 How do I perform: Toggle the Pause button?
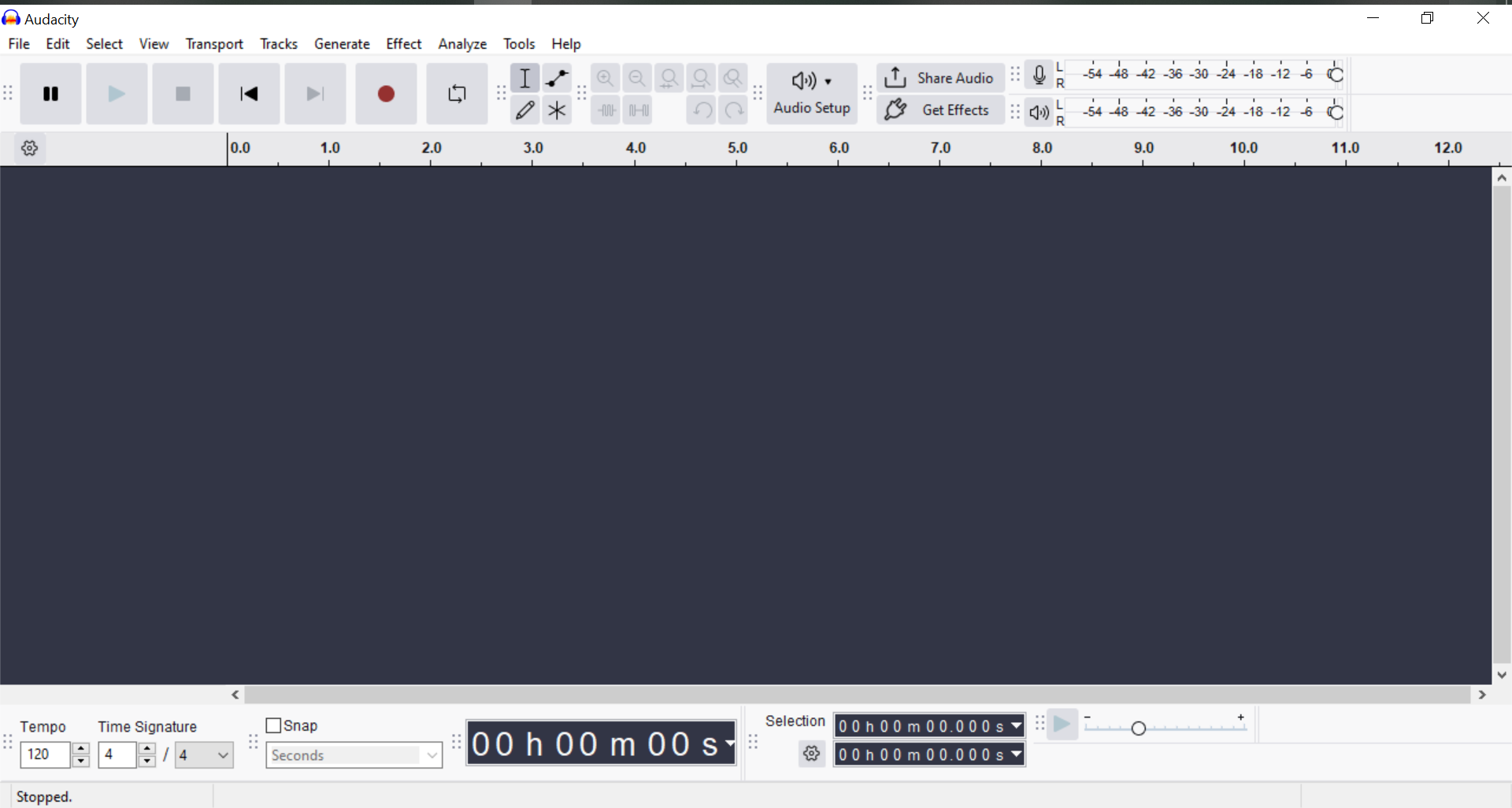pyautogui.click(x=51, y=95)
